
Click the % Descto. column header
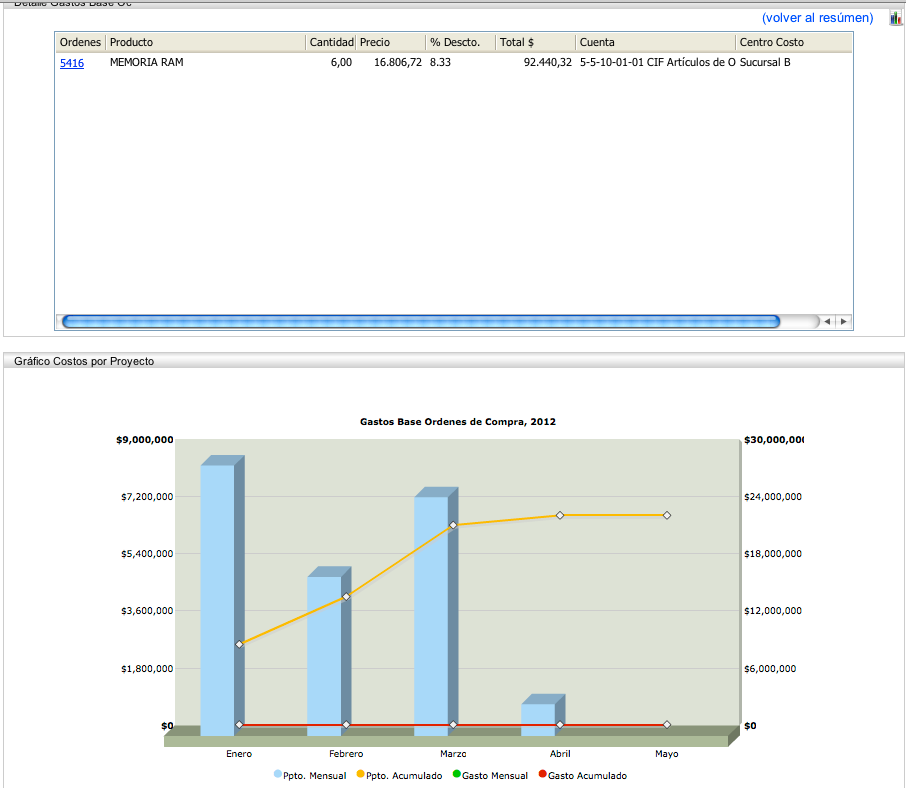[461, 42]
